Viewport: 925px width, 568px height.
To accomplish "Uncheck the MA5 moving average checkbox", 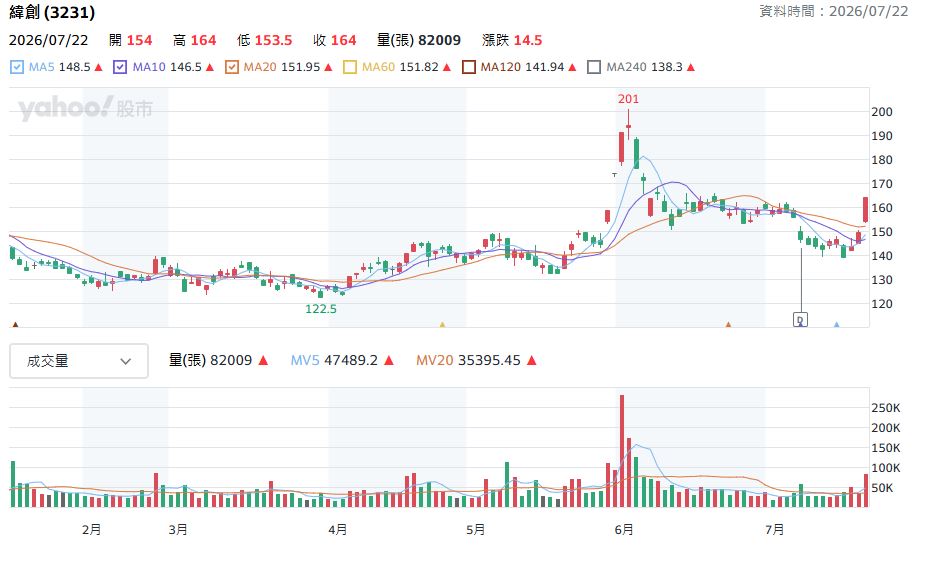I will (17, 67).
